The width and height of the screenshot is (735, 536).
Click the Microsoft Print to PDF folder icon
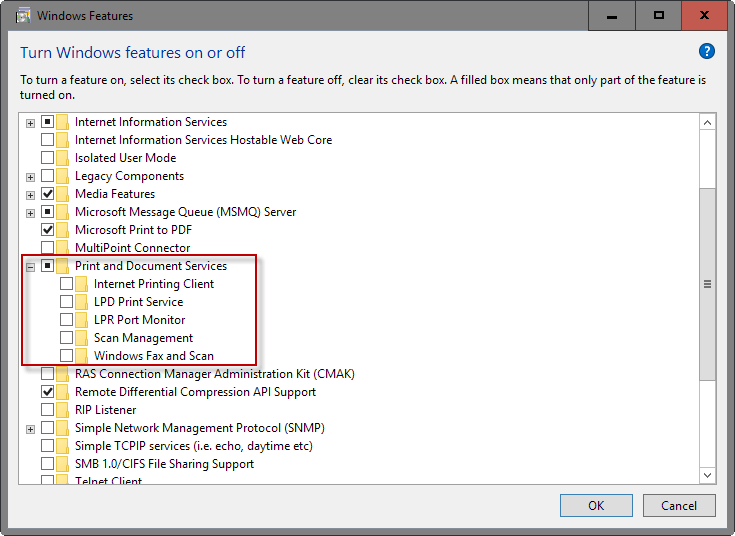click(62, 230)
